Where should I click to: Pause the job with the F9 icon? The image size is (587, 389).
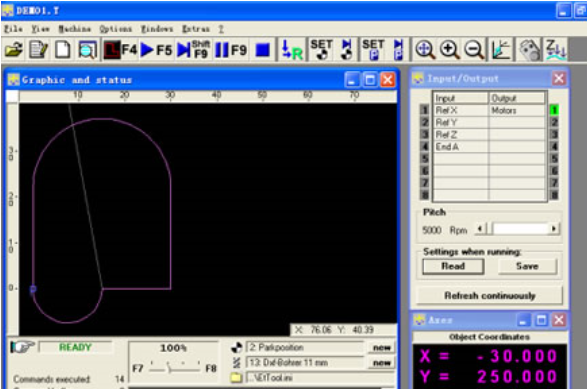tap(231, 50)
